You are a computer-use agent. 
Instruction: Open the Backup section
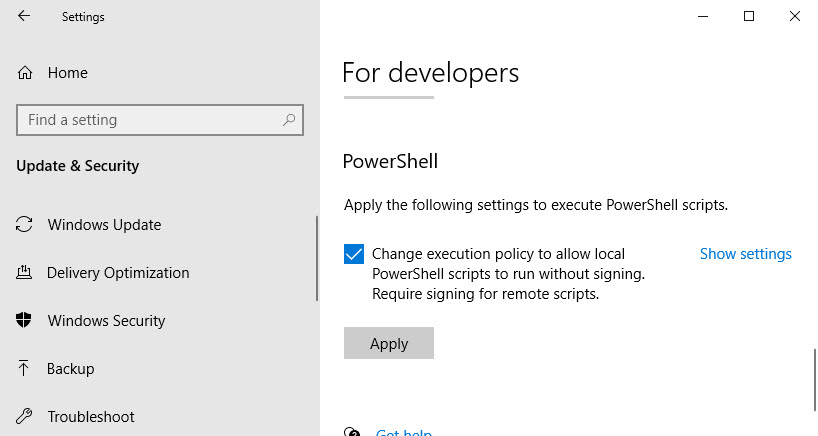tap(70, 369)
